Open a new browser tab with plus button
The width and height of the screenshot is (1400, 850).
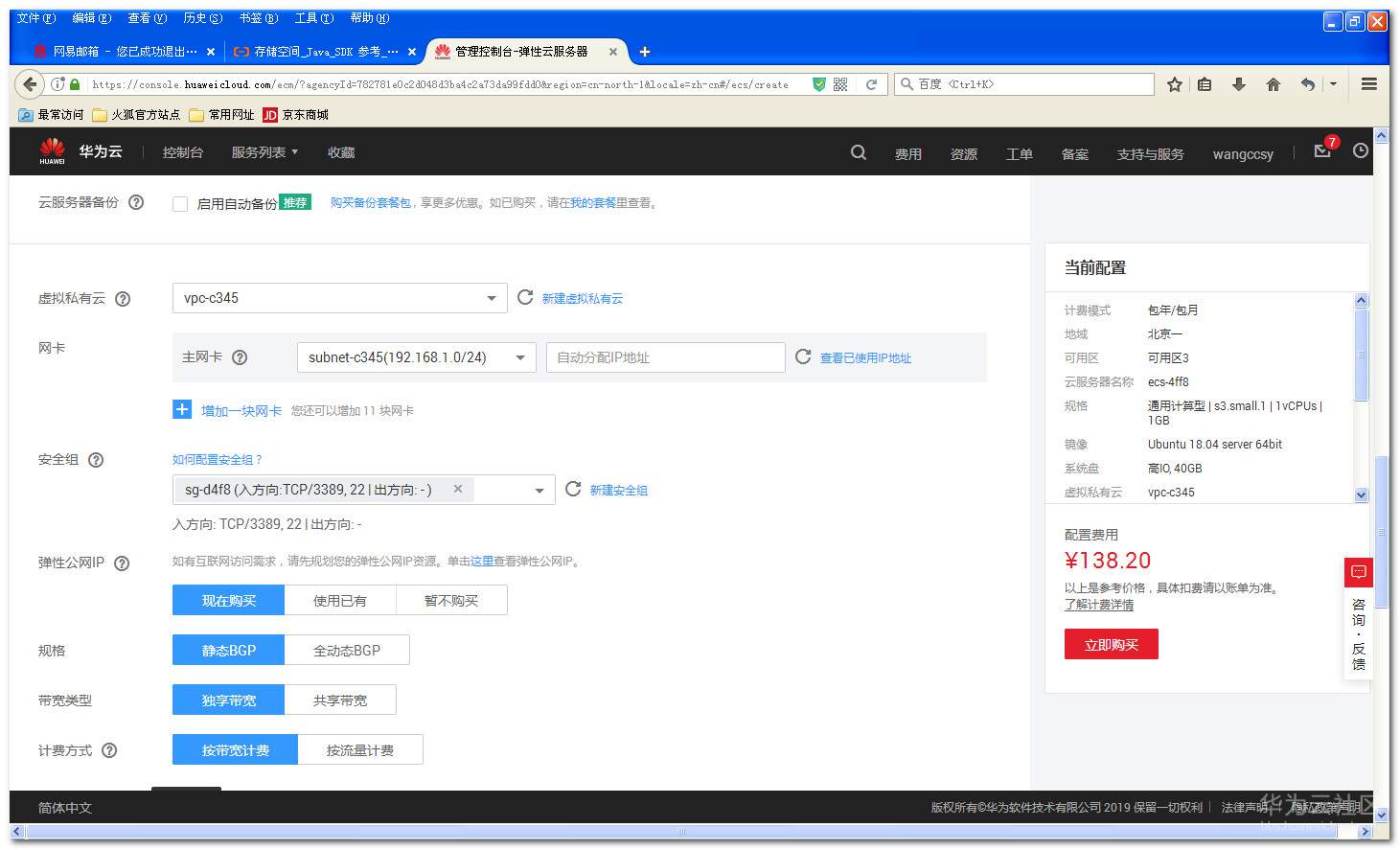point(645,52)
